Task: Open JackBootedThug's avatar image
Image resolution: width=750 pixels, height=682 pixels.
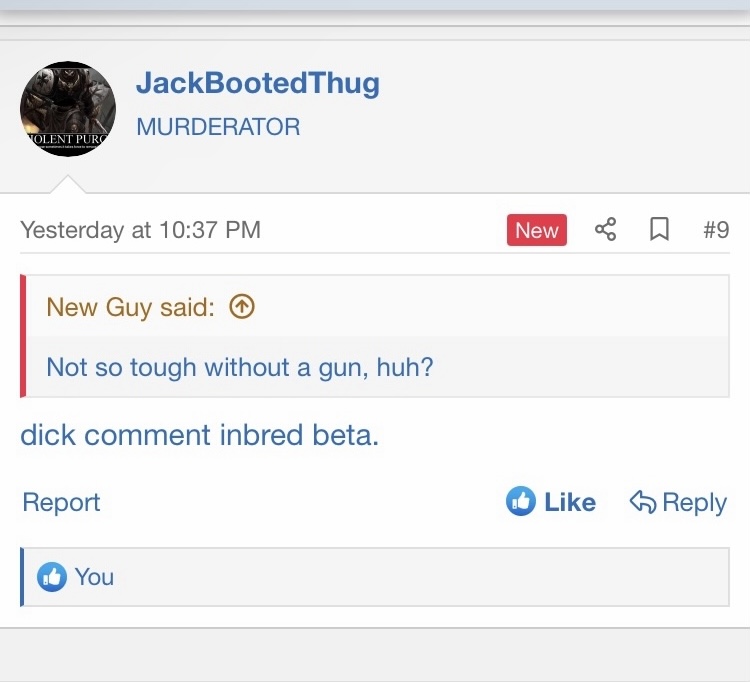Action: click(x=68, y=109)
